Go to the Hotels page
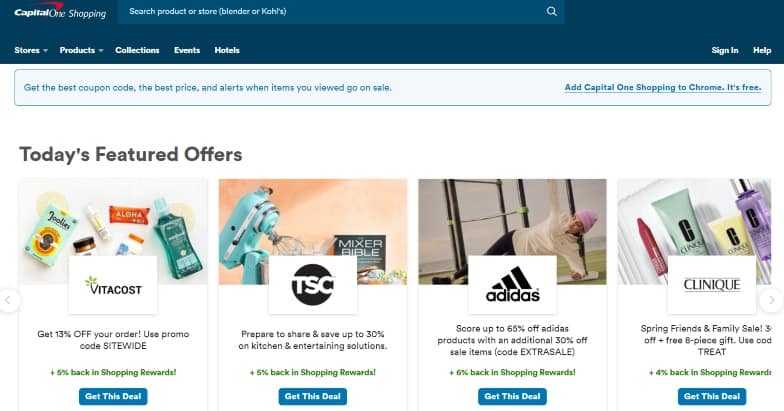 tap(227, 50)
